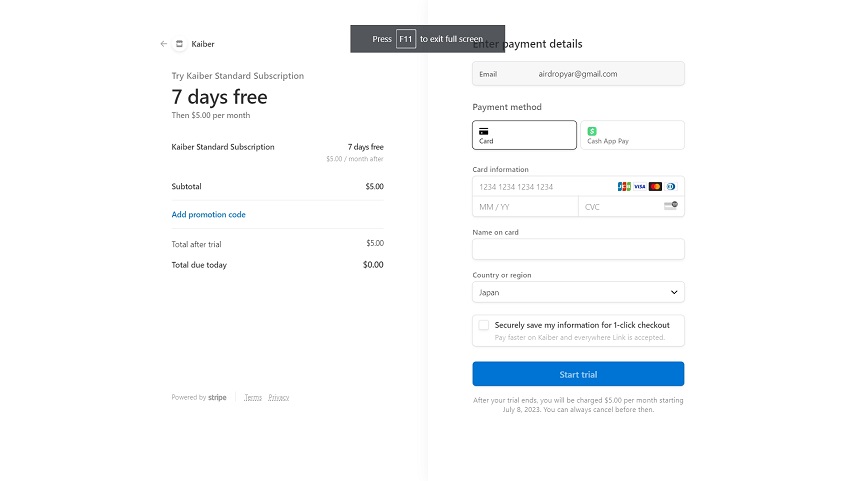856x481 pixels.
Task: Open the Terms link
Action: (x=253, y=397)
